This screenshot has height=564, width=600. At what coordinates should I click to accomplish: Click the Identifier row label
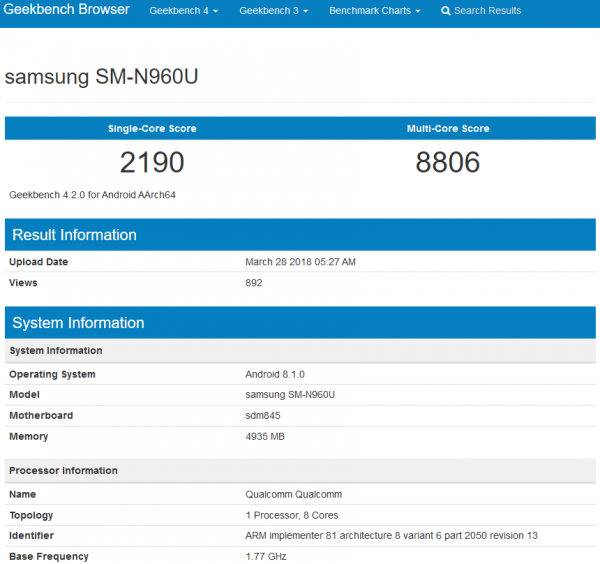(31, 536)
